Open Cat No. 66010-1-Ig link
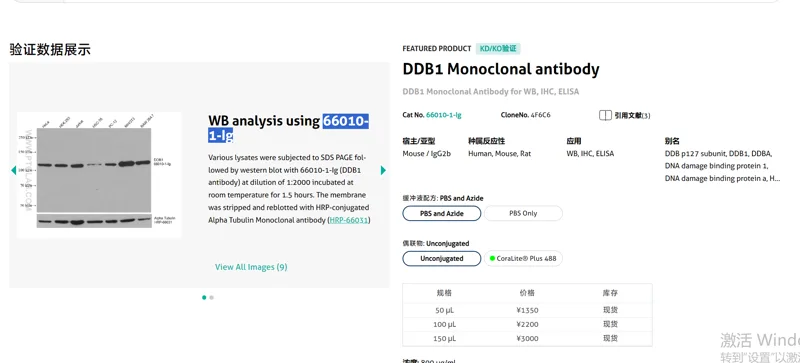 443,115
